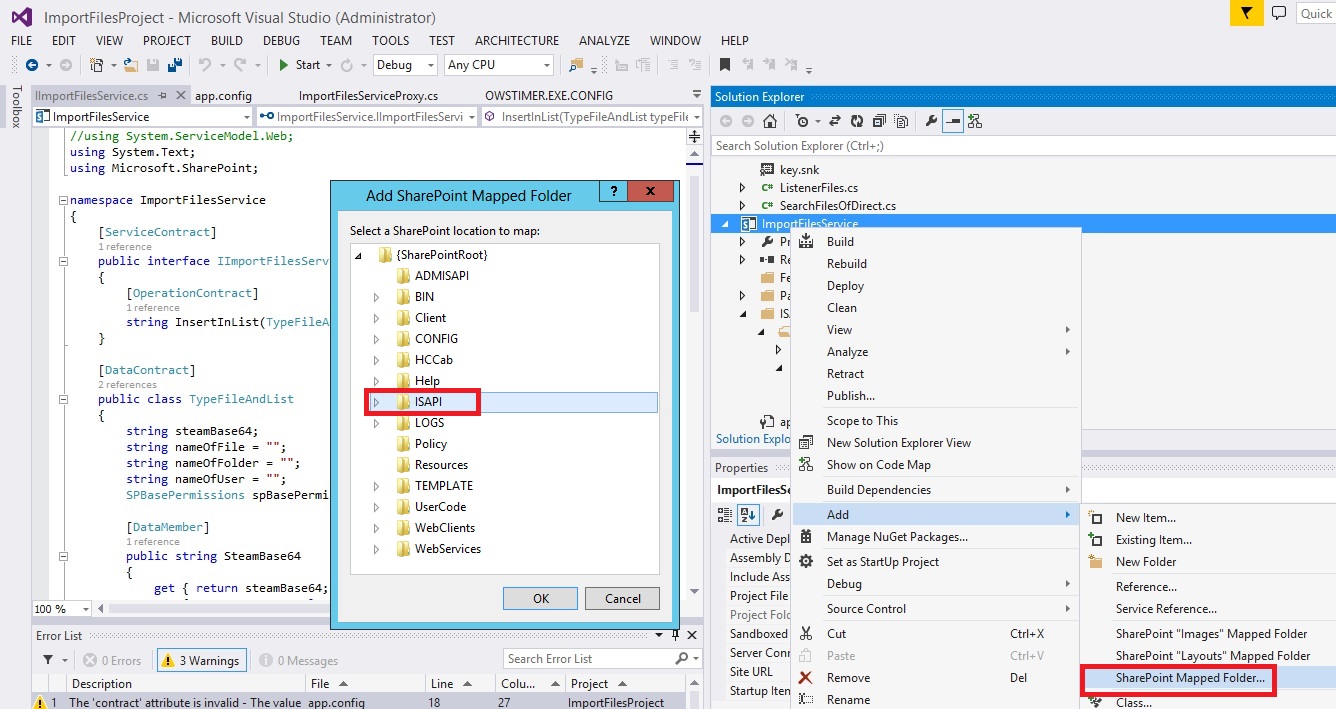Click the View Class Diagram icon

[x=975, y=121]
